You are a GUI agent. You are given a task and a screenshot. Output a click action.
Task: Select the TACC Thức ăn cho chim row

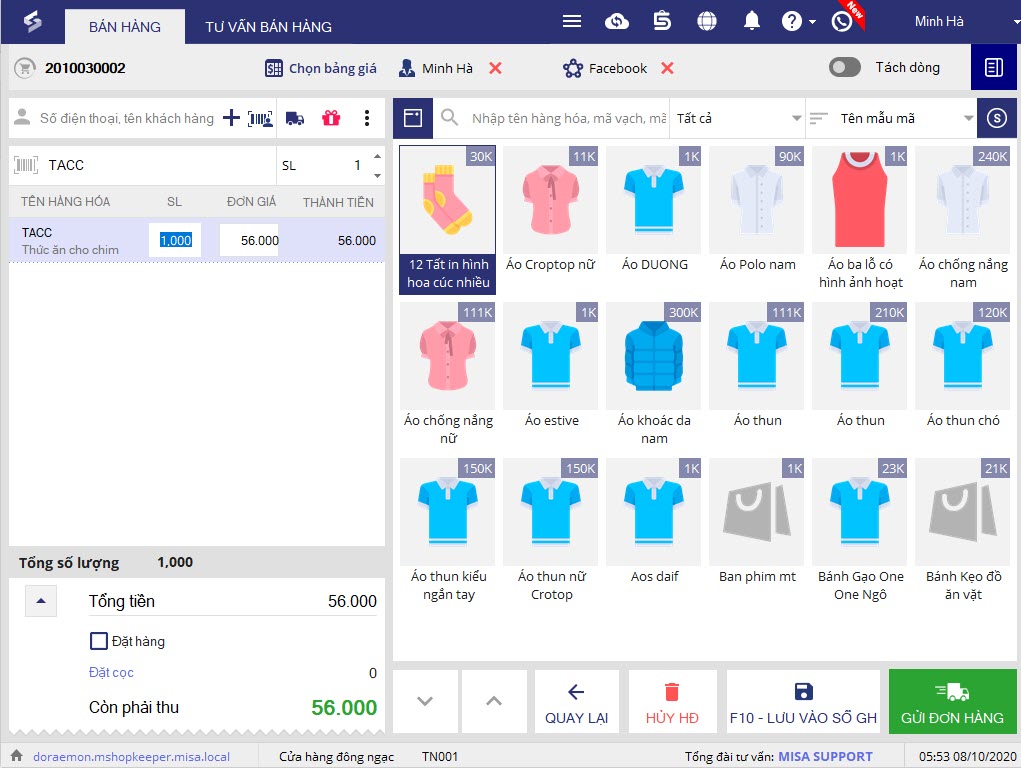click(197, 240)
